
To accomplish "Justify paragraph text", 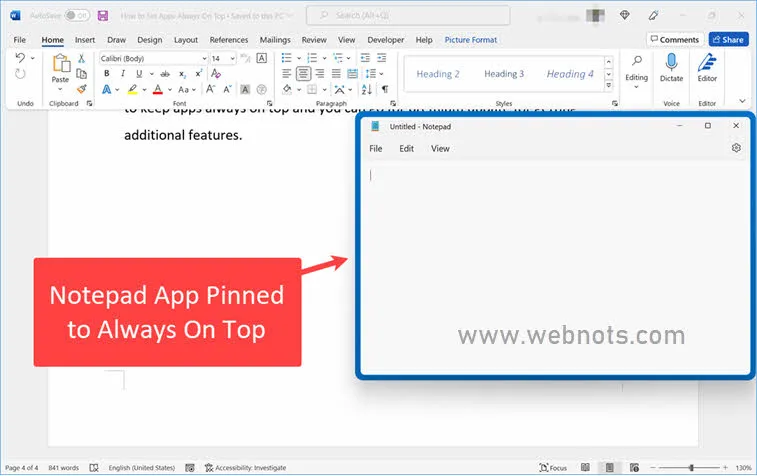I will 336,73.
